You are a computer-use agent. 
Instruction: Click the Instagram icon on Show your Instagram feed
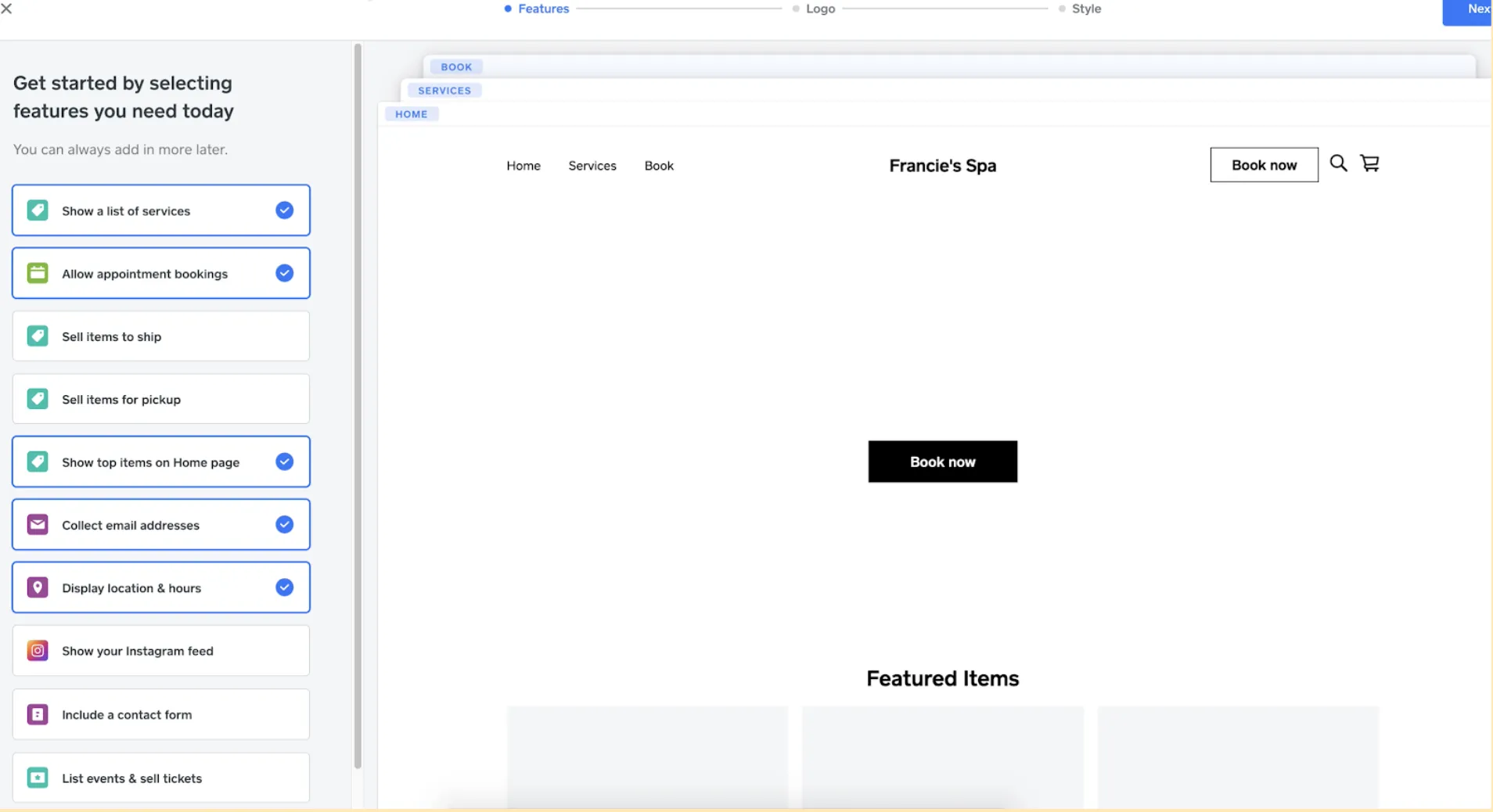37,651
